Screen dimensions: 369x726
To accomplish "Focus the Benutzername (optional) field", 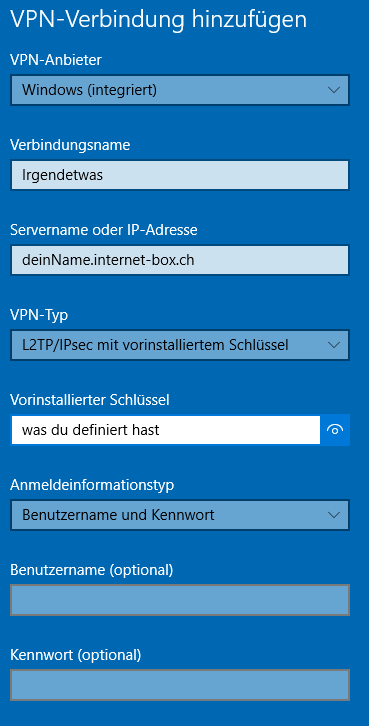I will tap(180, 600).
